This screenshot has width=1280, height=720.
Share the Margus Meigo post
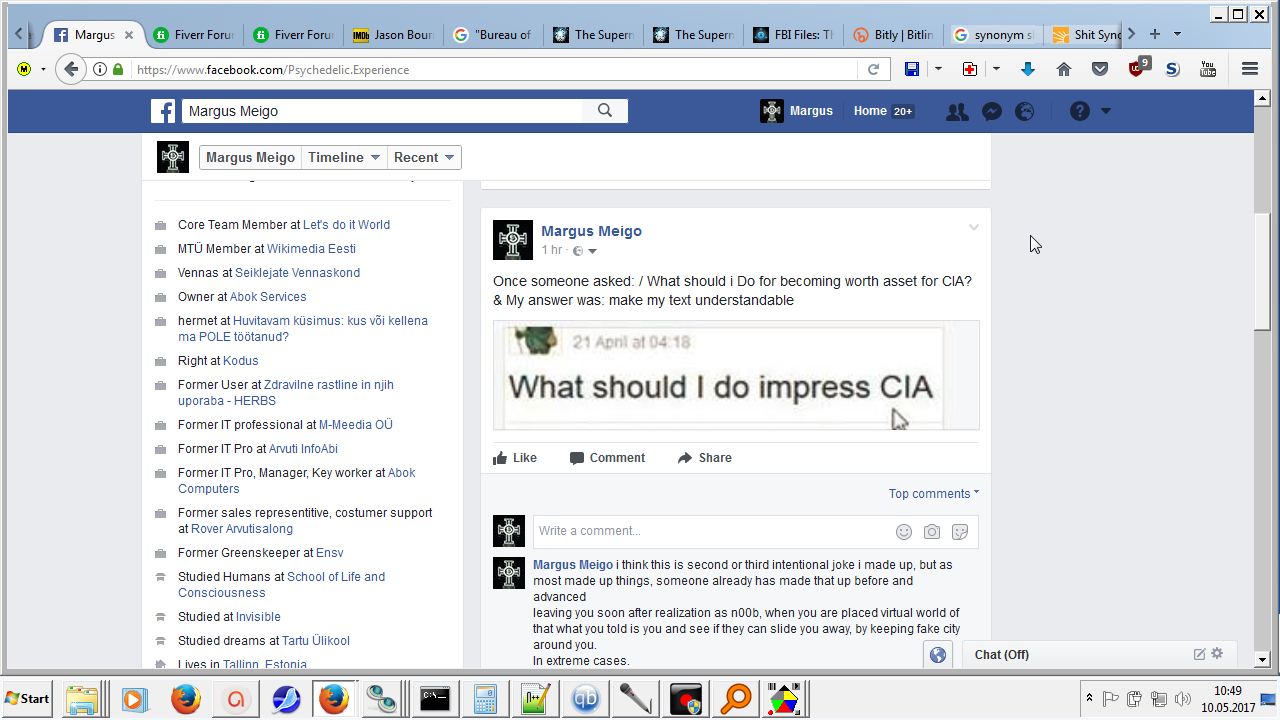[x=705, y=458]
